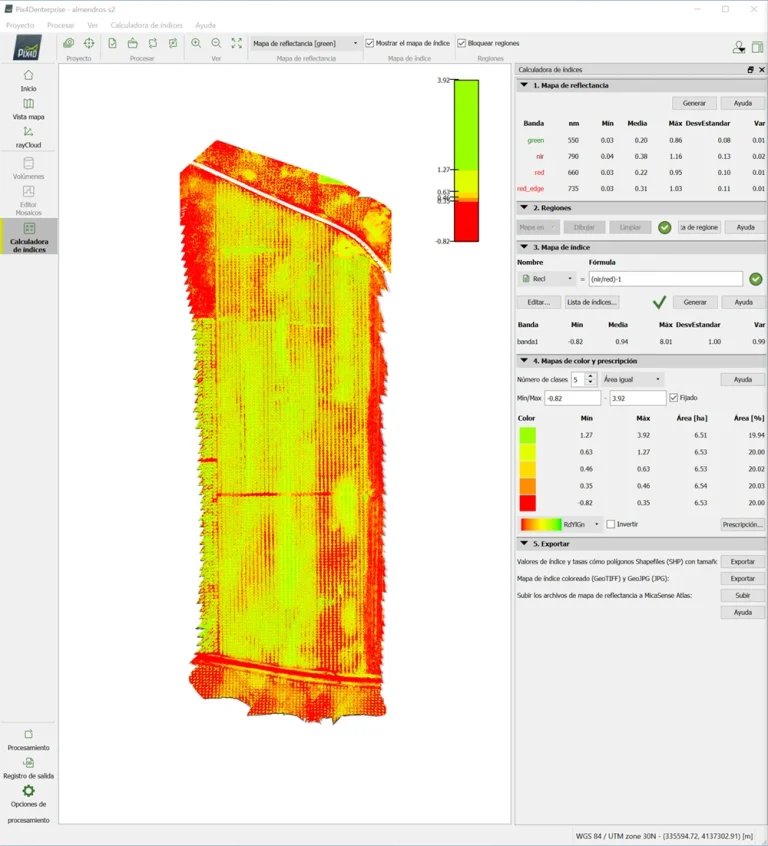Click the Prescripción... button

pyautogui.click(x=743, y=524)
